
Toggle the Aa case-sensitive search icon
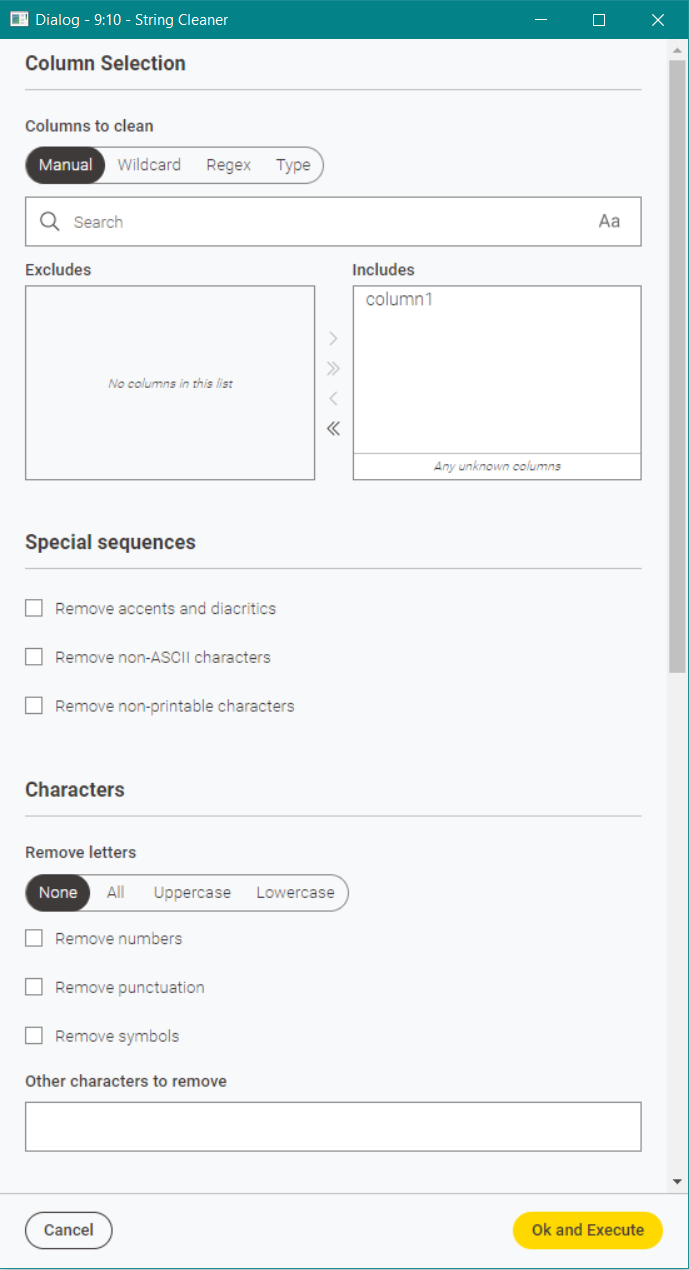pos(609,222)
